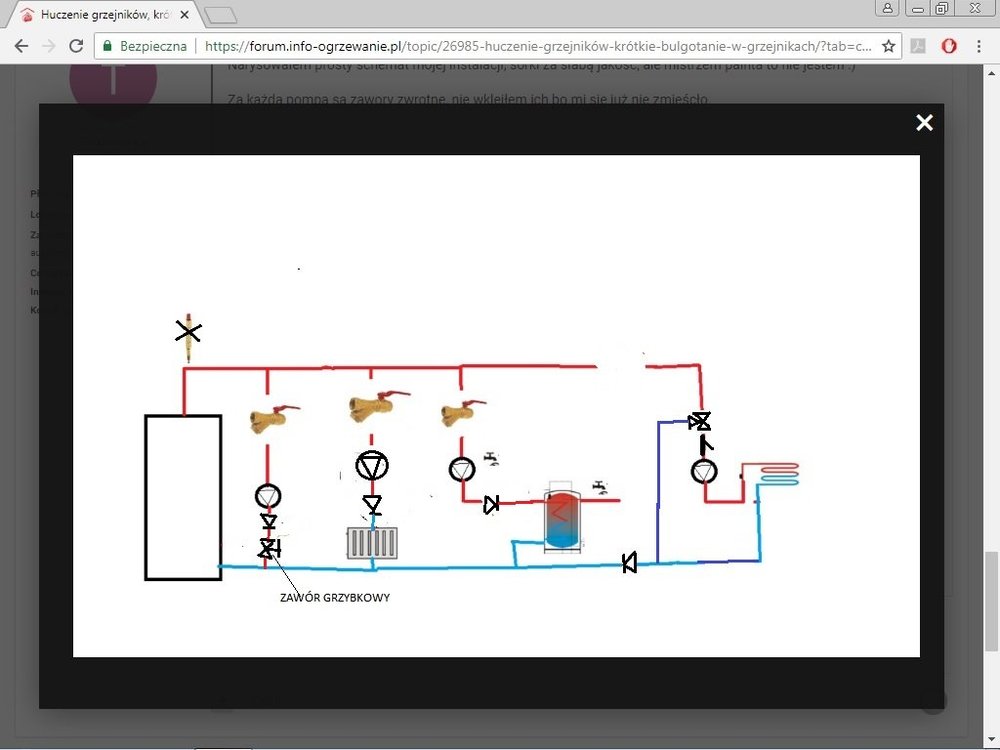1000x750 pixels.
Task: Click the browser Back arrow
Action: [21, 46]
